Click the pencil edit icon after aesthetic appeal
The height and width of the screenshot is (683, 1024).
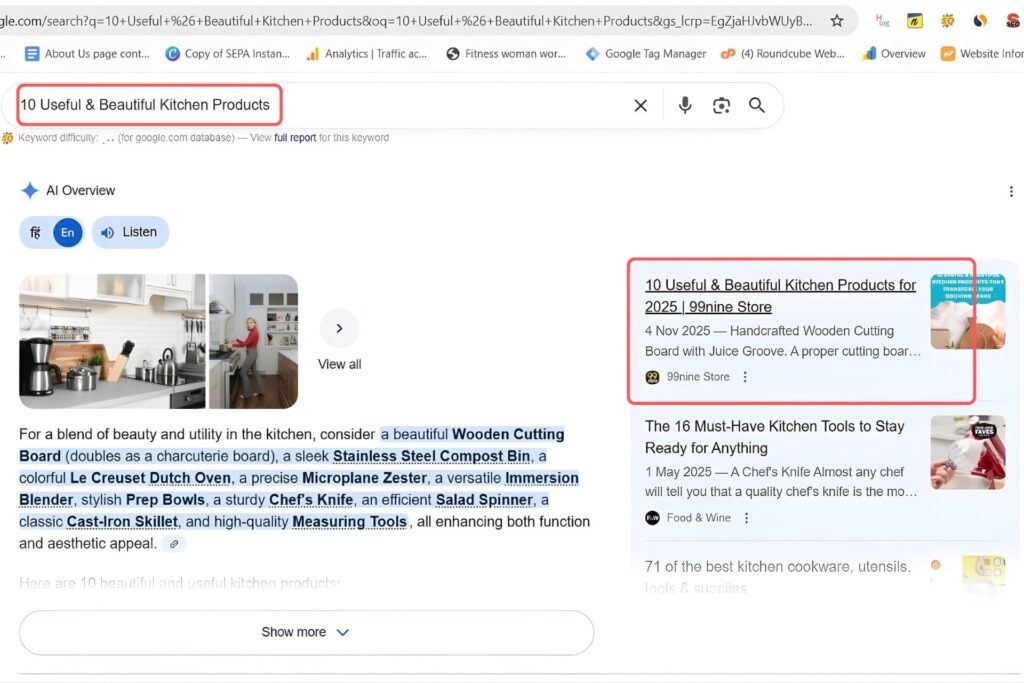point(174,543)
